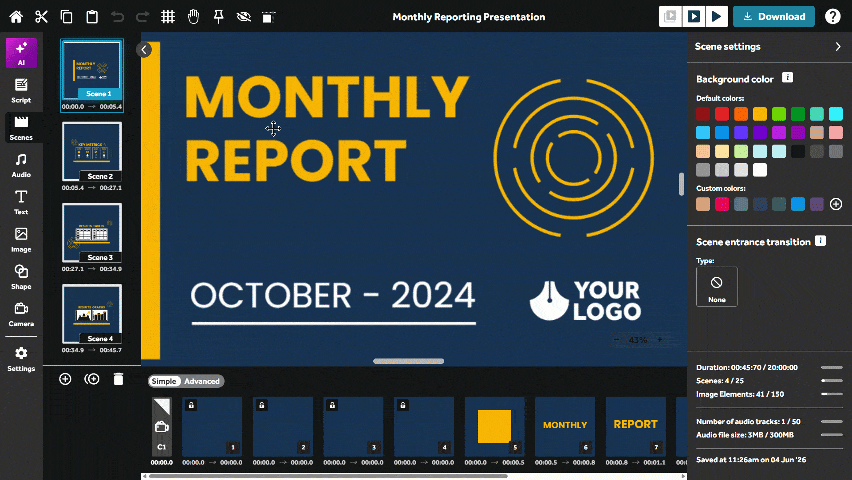The image size is (852, 480).
Task: Open the help question mark
Action: tap(832, 16)
